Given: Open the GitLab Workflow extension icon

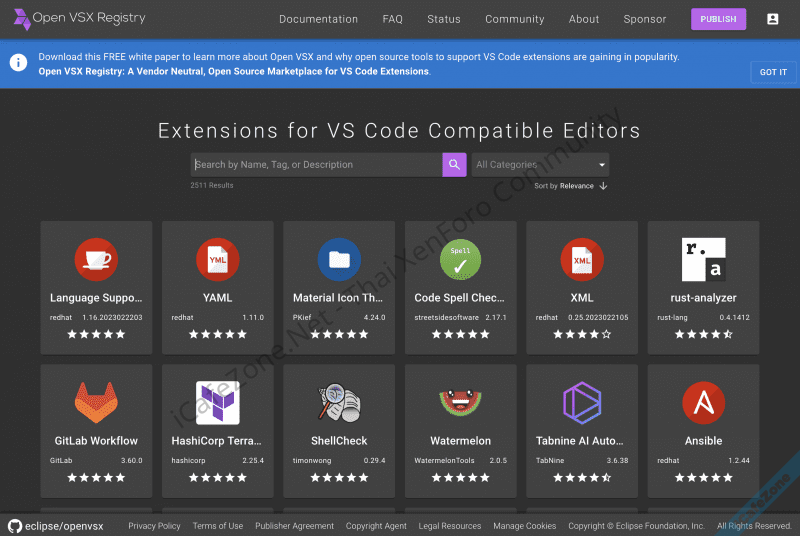Looking at the screenshot, I should 96,403.
